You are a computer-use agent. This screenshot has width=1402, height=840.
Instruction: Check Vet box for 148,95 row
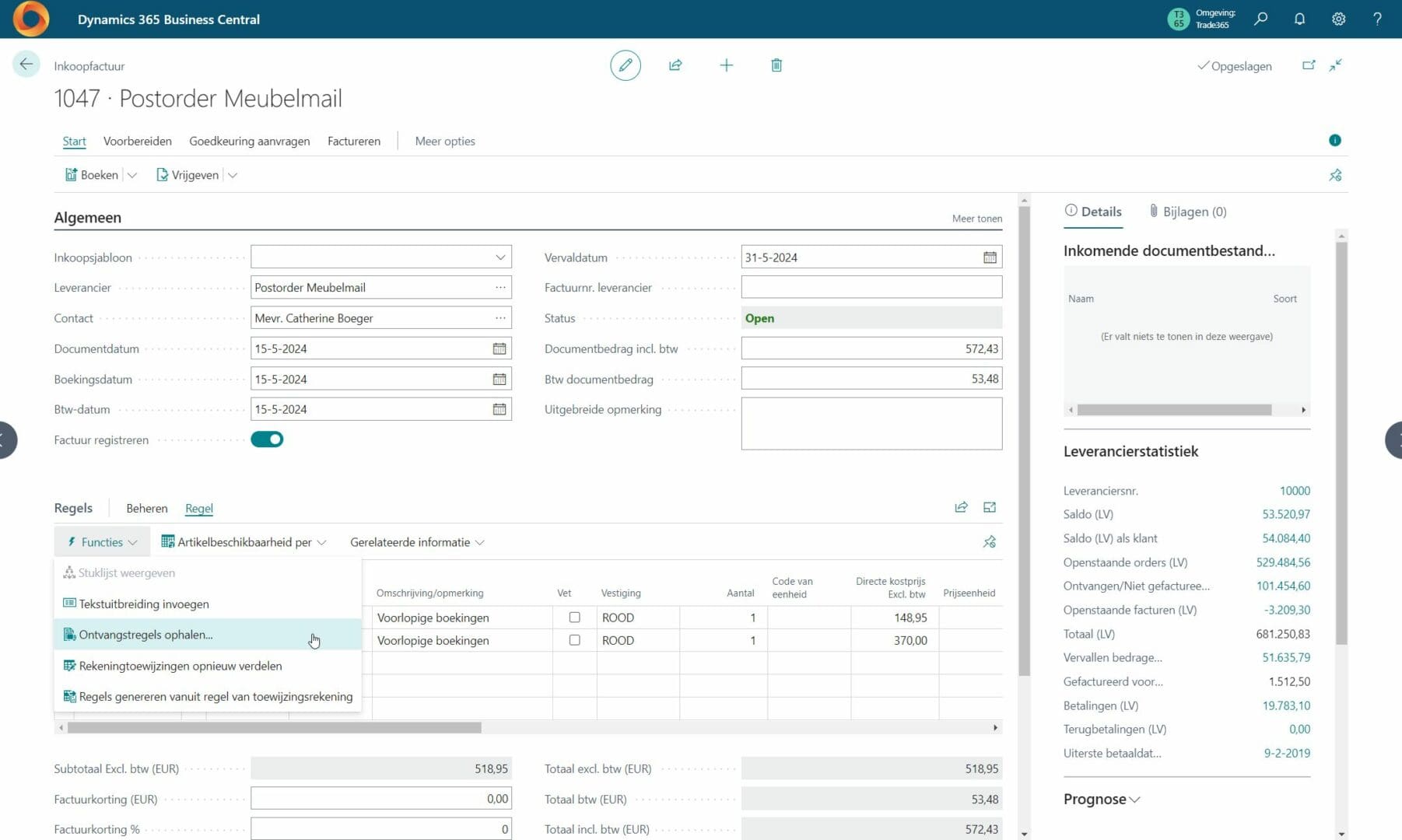coord(574,617)
